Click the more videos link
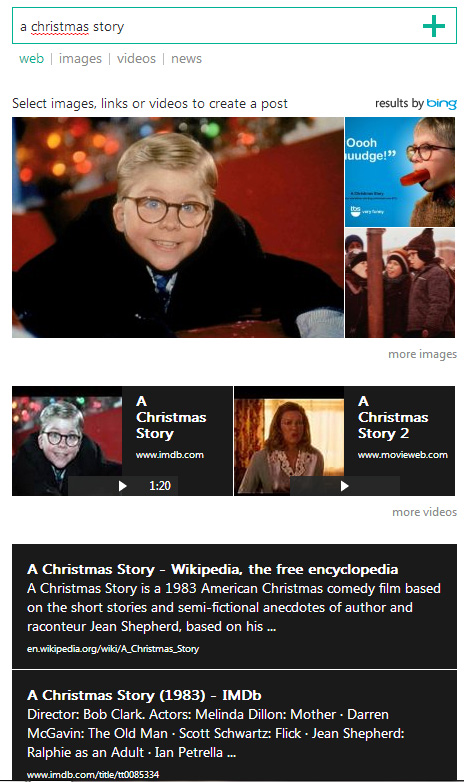 click(425, 512)
